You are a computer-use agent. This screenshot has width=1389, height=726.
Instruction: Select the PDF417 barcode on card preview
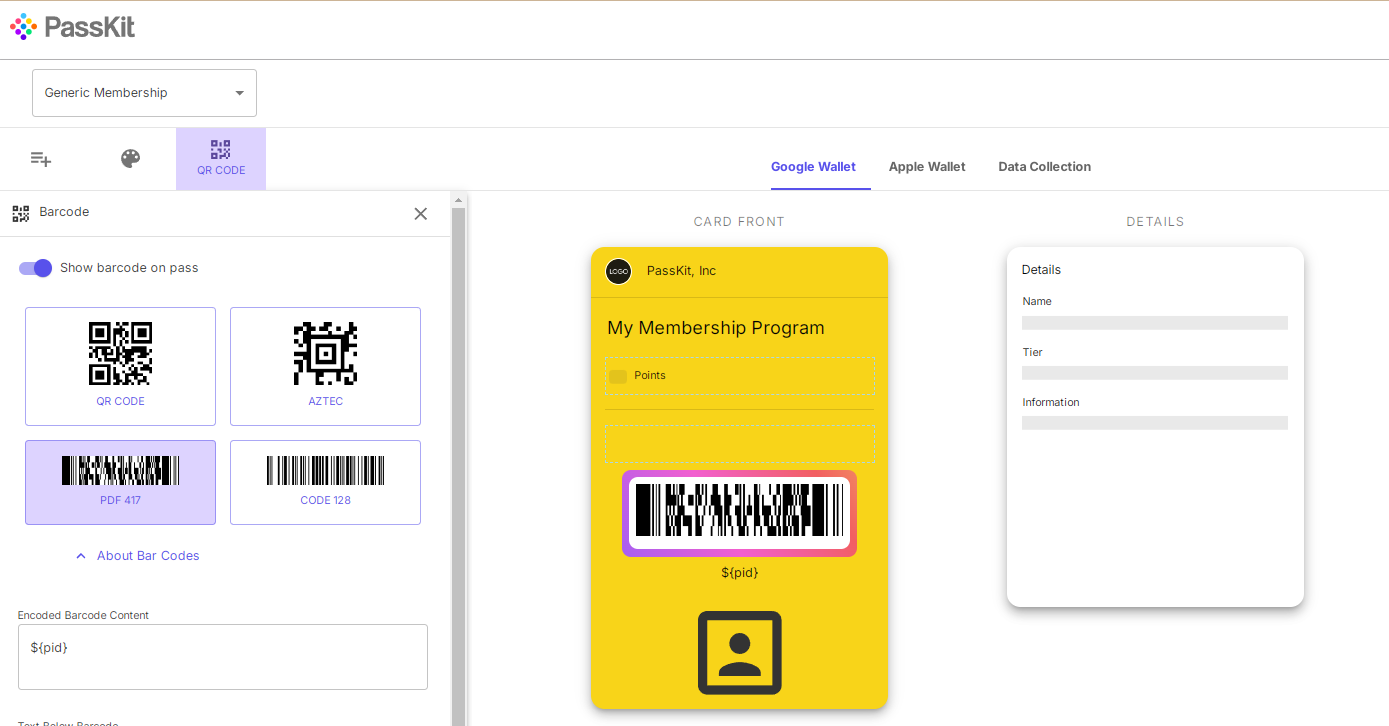pos(740,513)
